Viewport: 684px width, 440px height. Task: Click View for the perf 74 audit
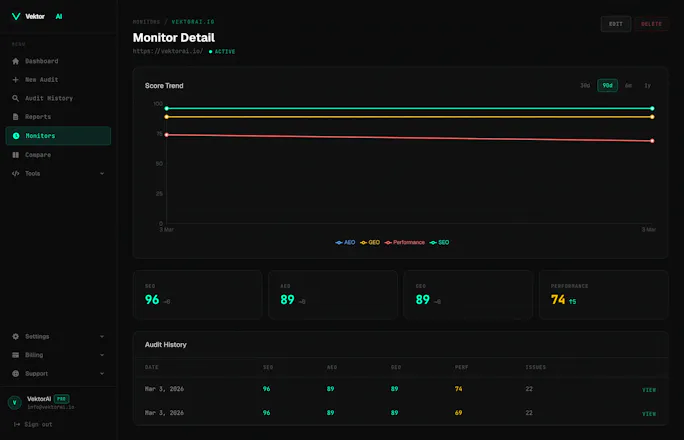pyautogui.click(x=649, y=390)
